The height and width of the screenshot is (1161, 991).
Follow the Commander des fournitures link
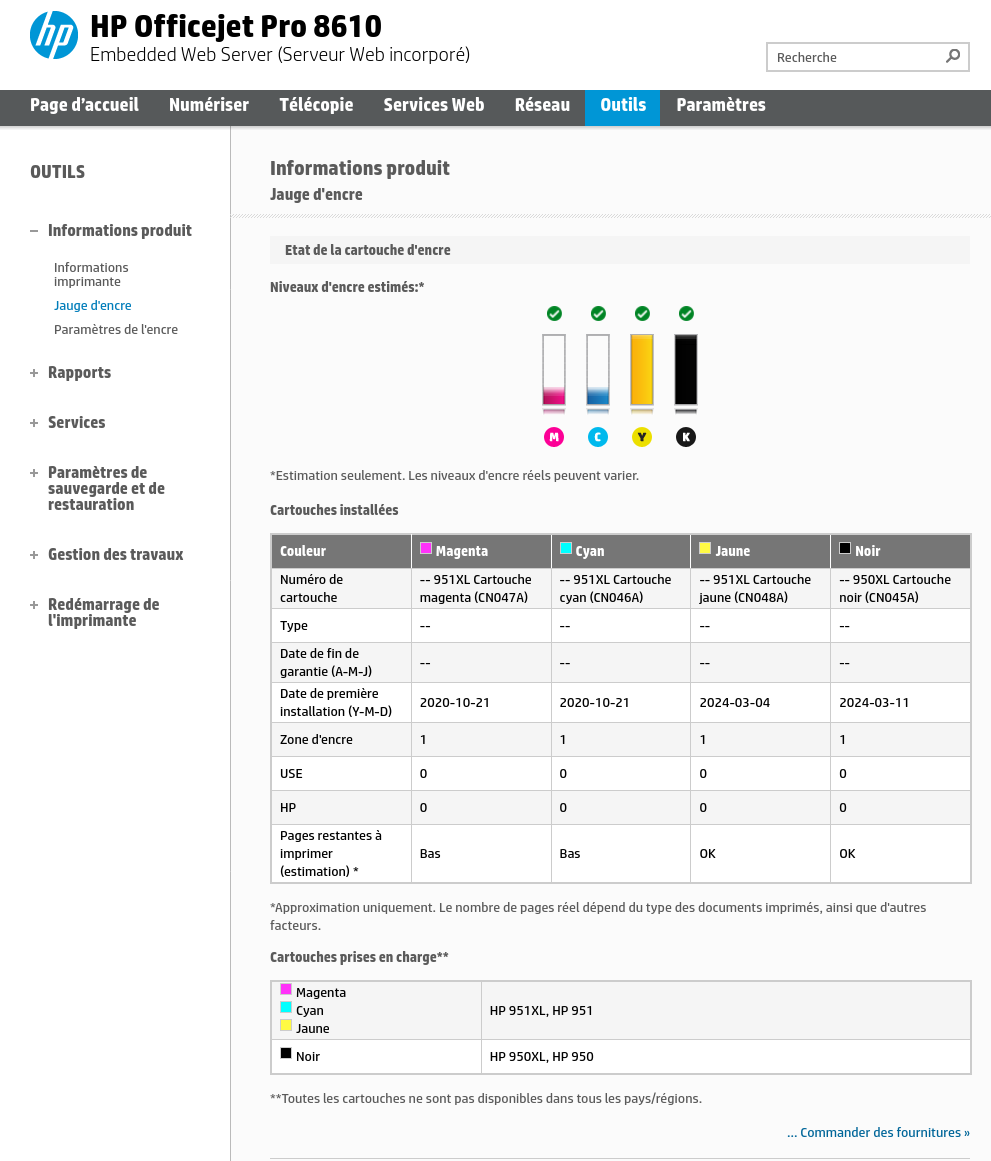(878, 1132)
